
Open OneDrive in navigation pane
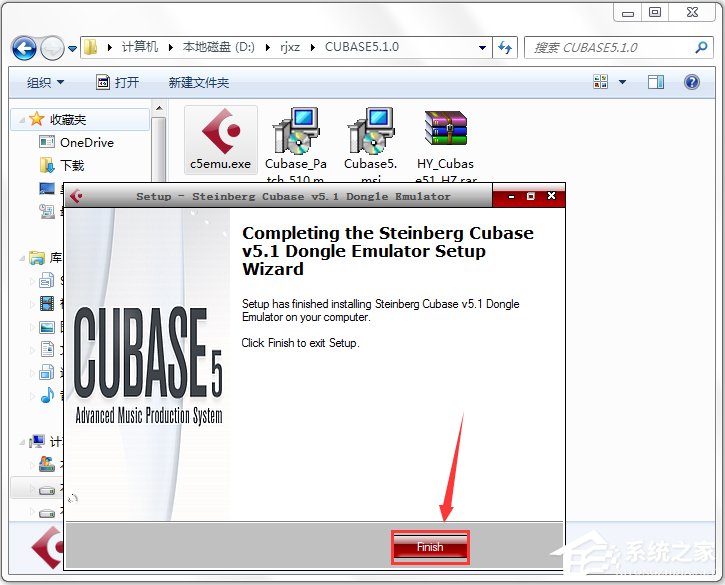tap(87, 142)
